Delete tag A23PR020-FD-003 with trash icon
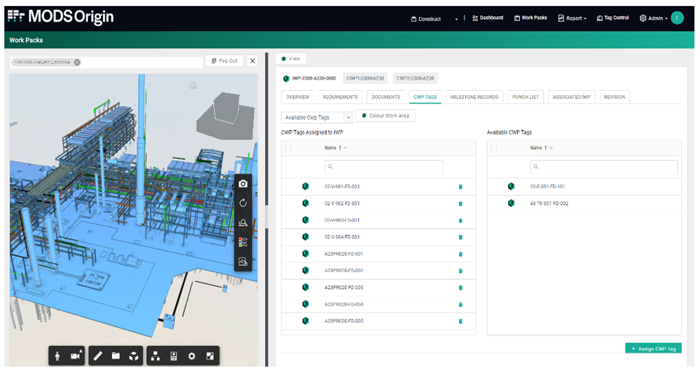 click(460, 288)
